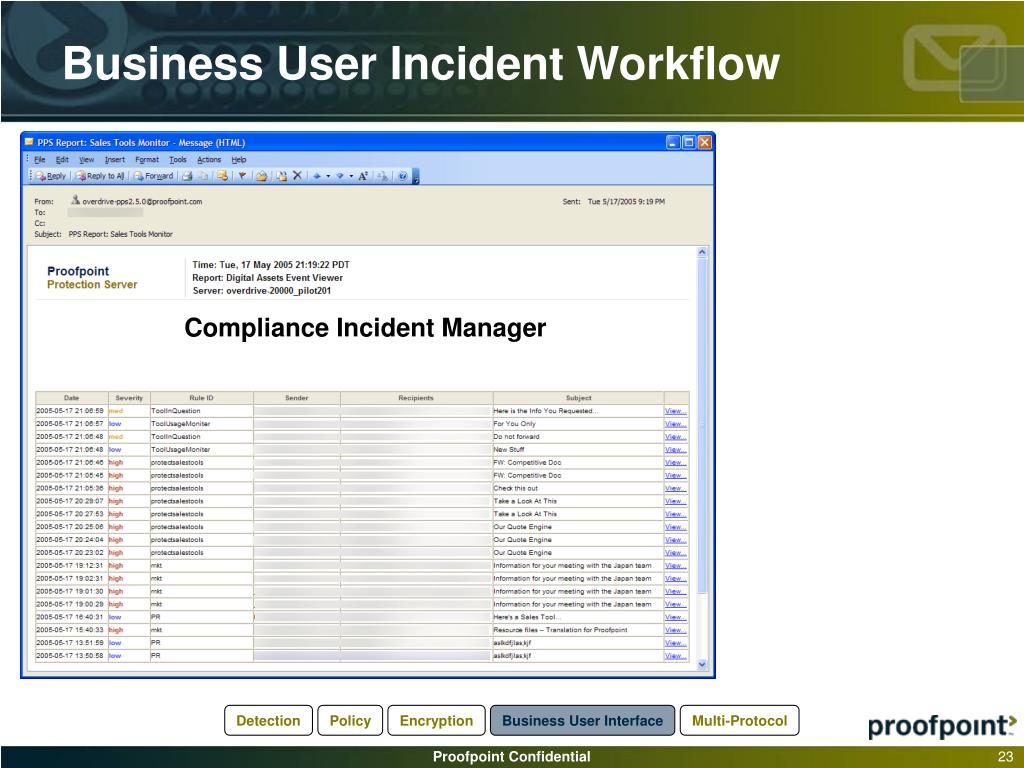Open View link for 'Check this out'
Screen dimensions: 1024x768
[x=675, y=488]
